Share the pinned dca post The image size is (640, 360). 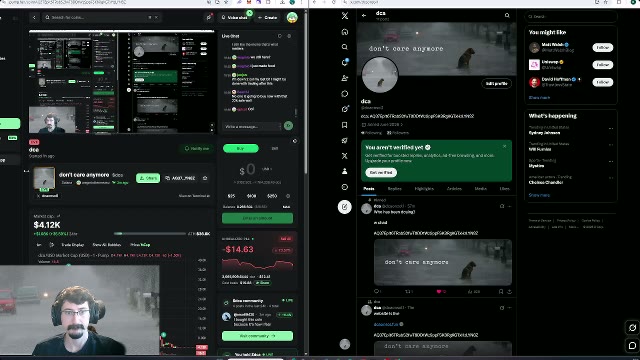tap(509, 291)
